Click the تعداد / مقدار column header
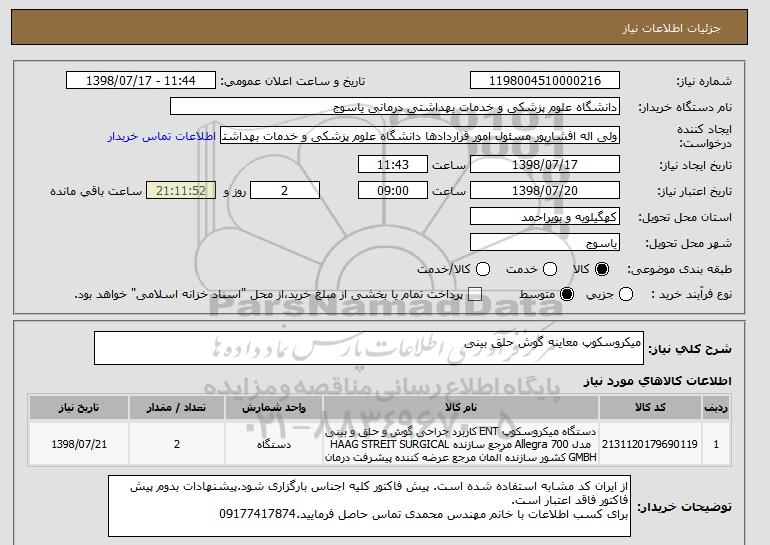Screen dimensions: 770x545 pos(177,408)
